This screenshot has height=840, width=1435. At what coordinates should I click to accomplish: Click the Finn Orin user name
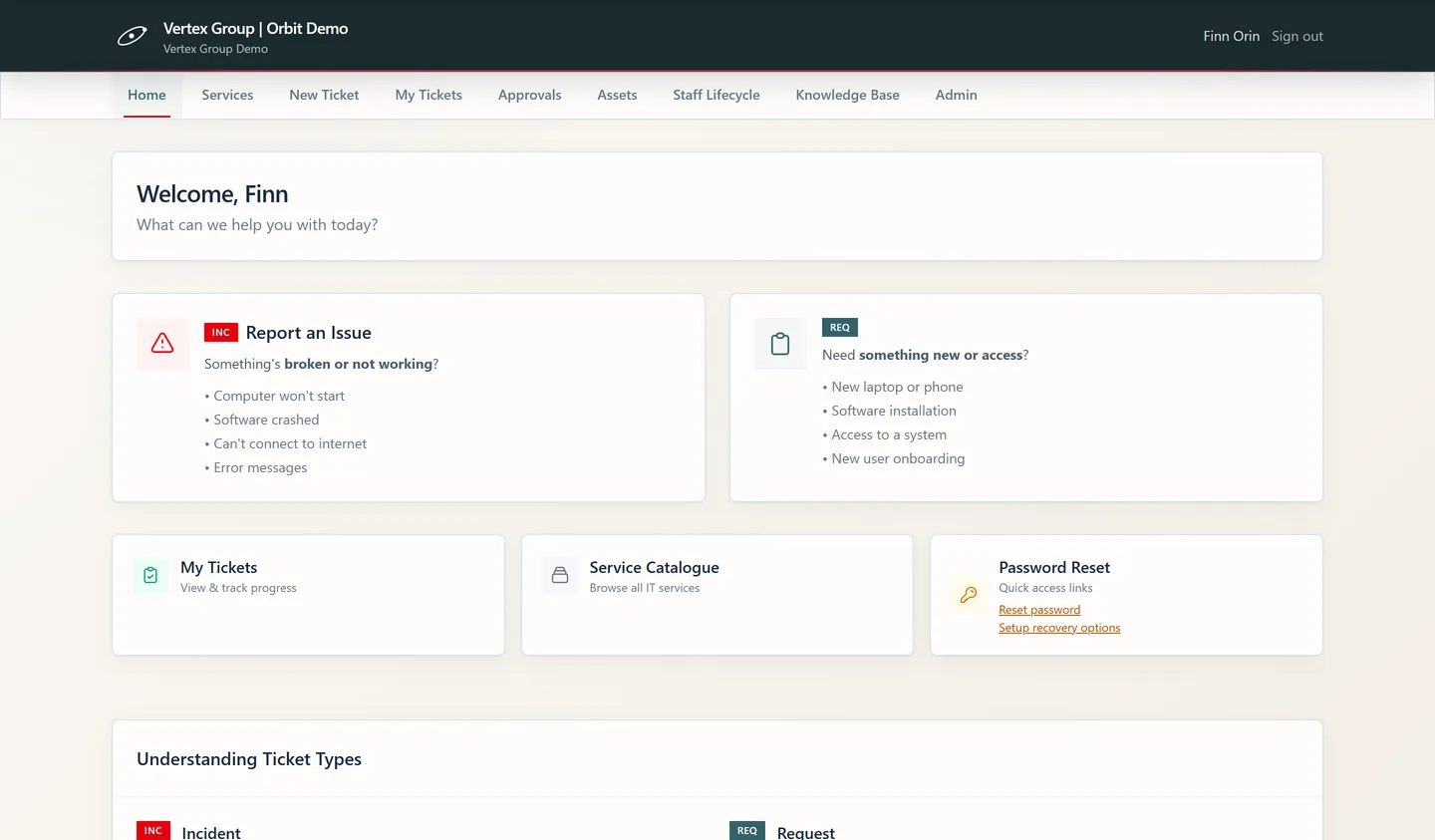pos(1232,36)
